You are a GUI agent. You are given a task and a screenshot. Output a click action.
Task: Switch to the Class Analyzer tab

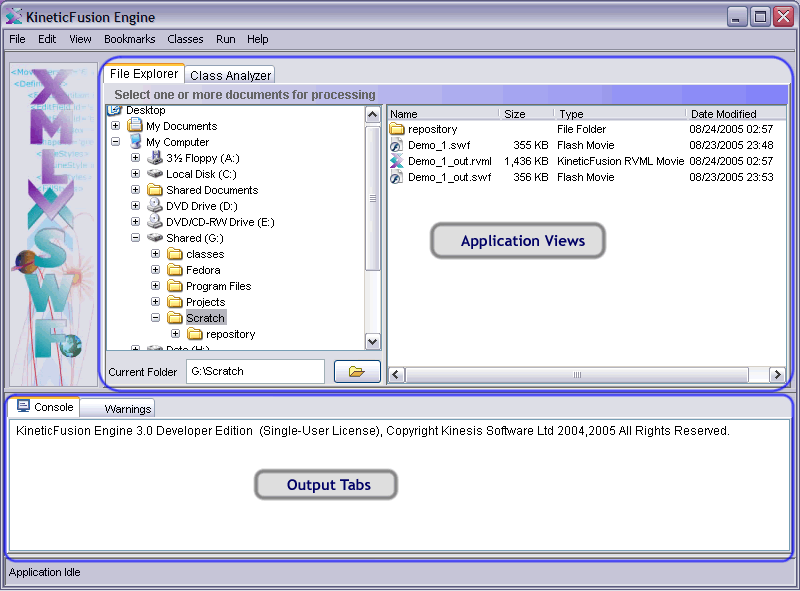click(x=230, y=75)
